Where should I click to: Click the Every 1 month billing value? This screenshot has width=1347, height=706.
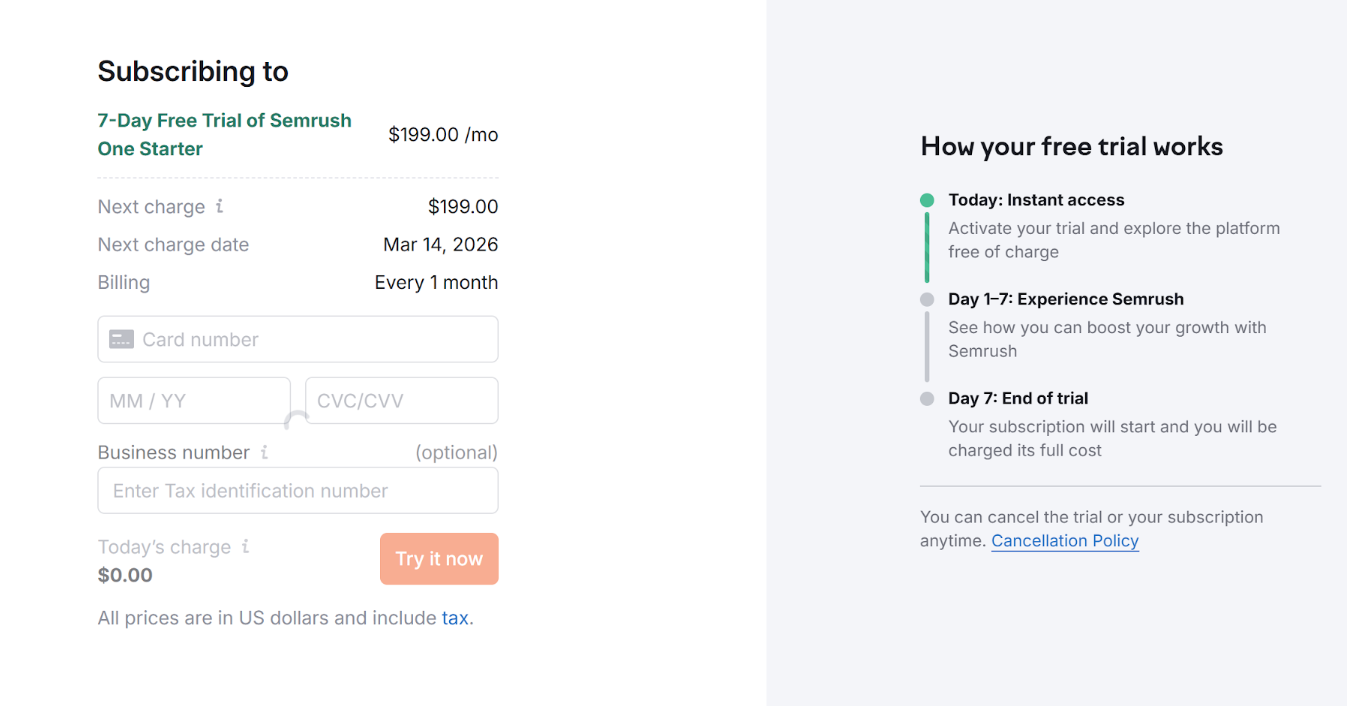(436, 283)
